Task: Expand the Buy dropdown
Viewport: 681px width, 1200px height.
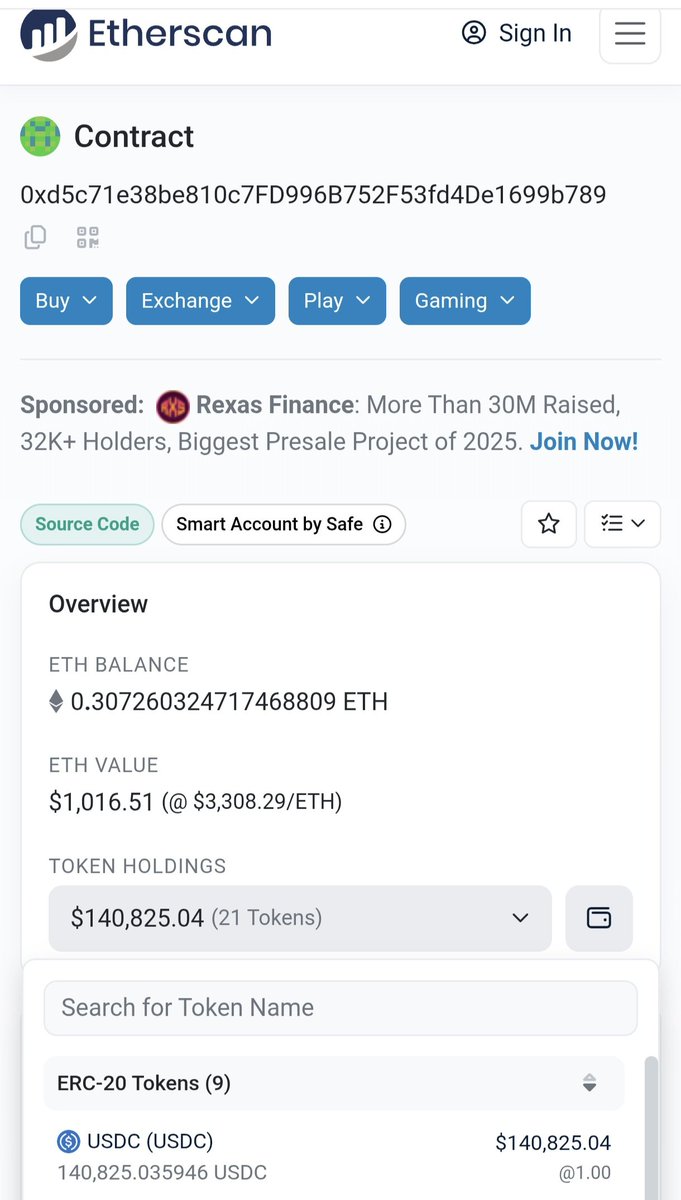Action: [x=66, y=301]
